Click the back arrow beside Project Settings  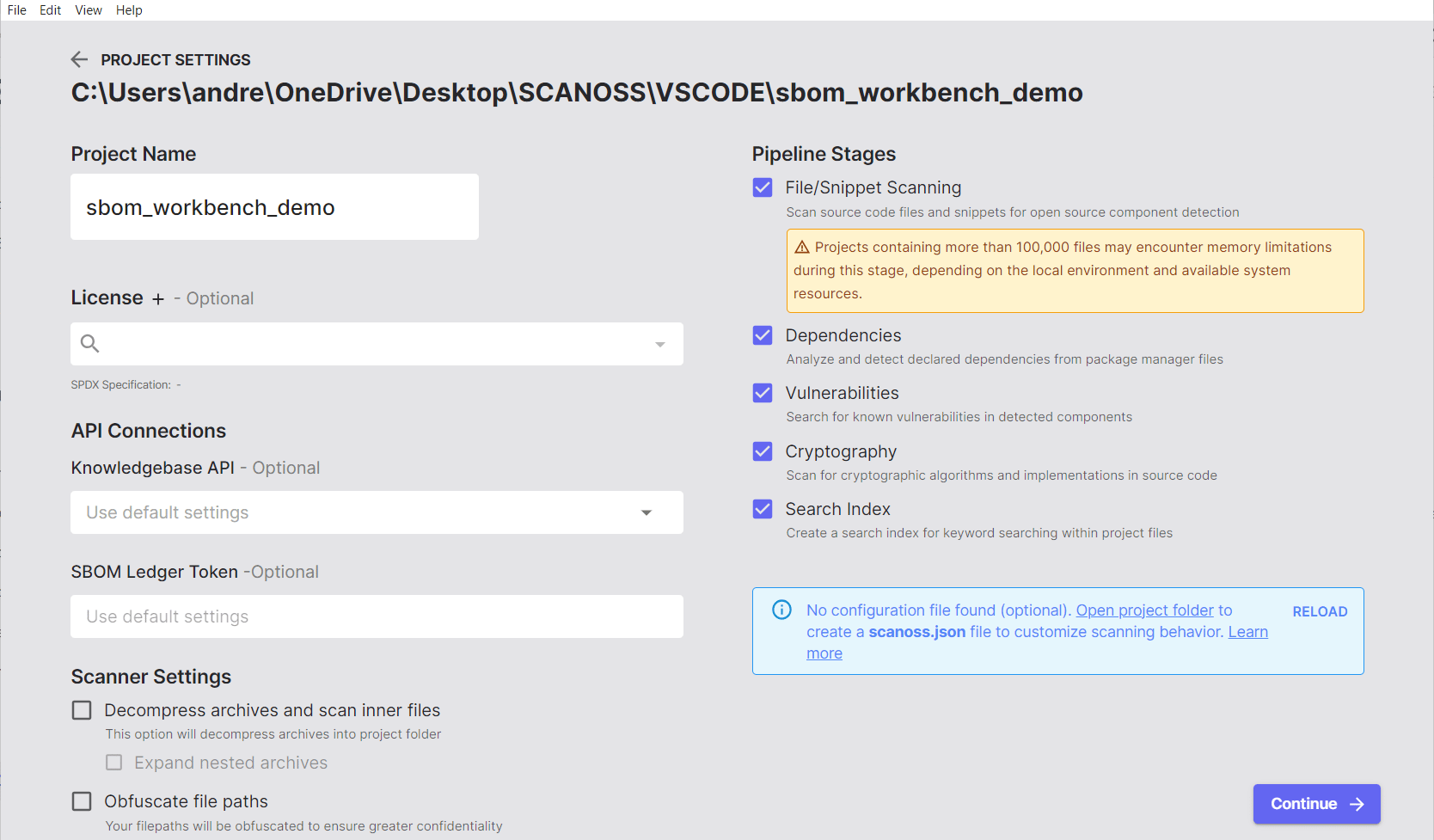coord(79,59)
